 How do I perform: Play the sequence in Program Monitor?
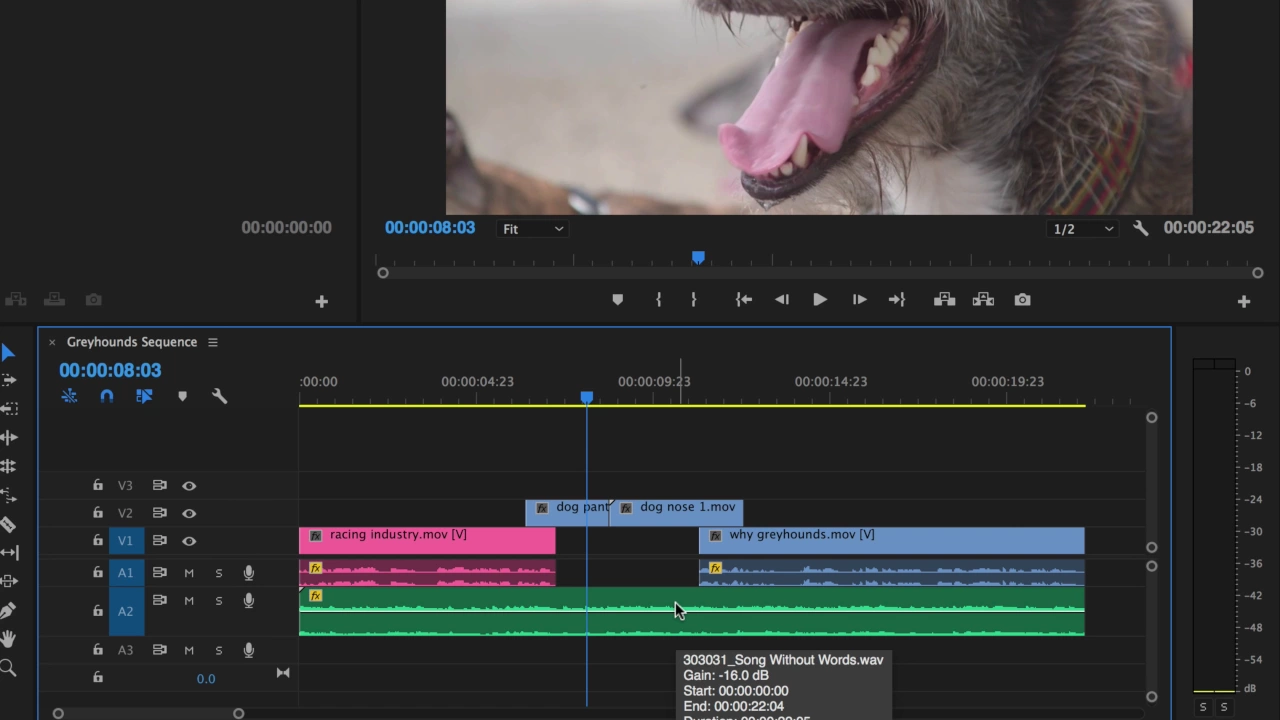[819, 300]
